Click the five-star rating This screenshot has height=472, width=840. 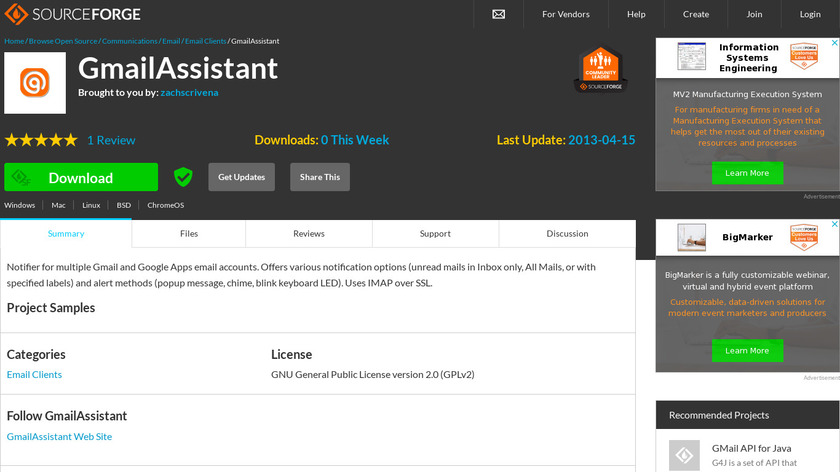click(41, 140)
